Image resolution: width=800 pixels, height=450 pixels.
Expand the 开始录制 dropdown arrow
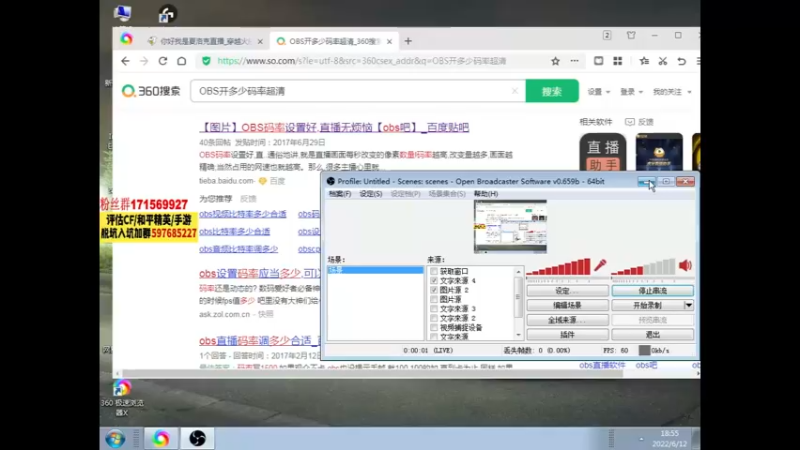(x=689, y=305)
